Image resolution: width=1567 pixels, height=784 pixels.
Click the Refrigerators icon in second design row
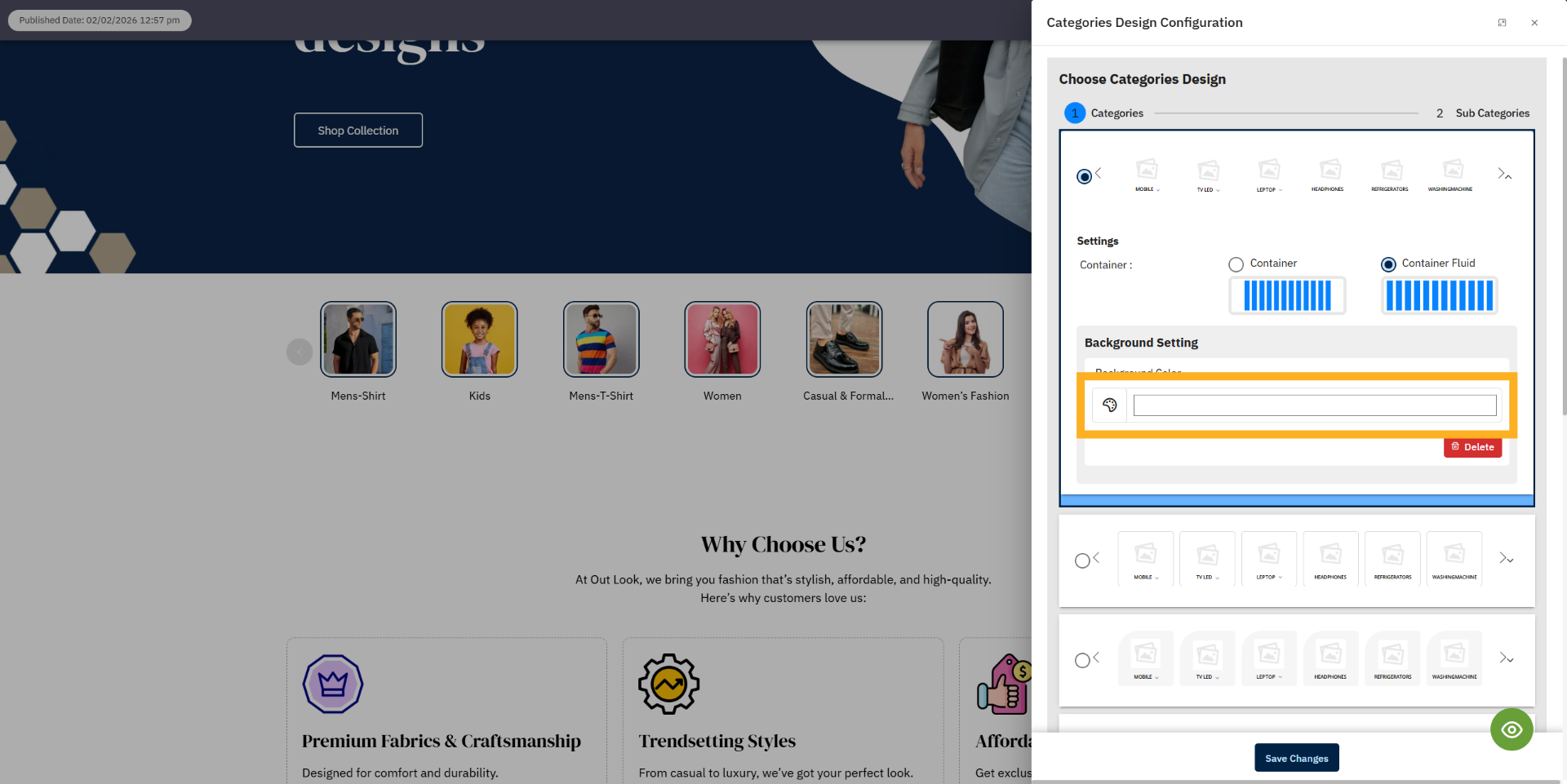tap(1392, 555)
